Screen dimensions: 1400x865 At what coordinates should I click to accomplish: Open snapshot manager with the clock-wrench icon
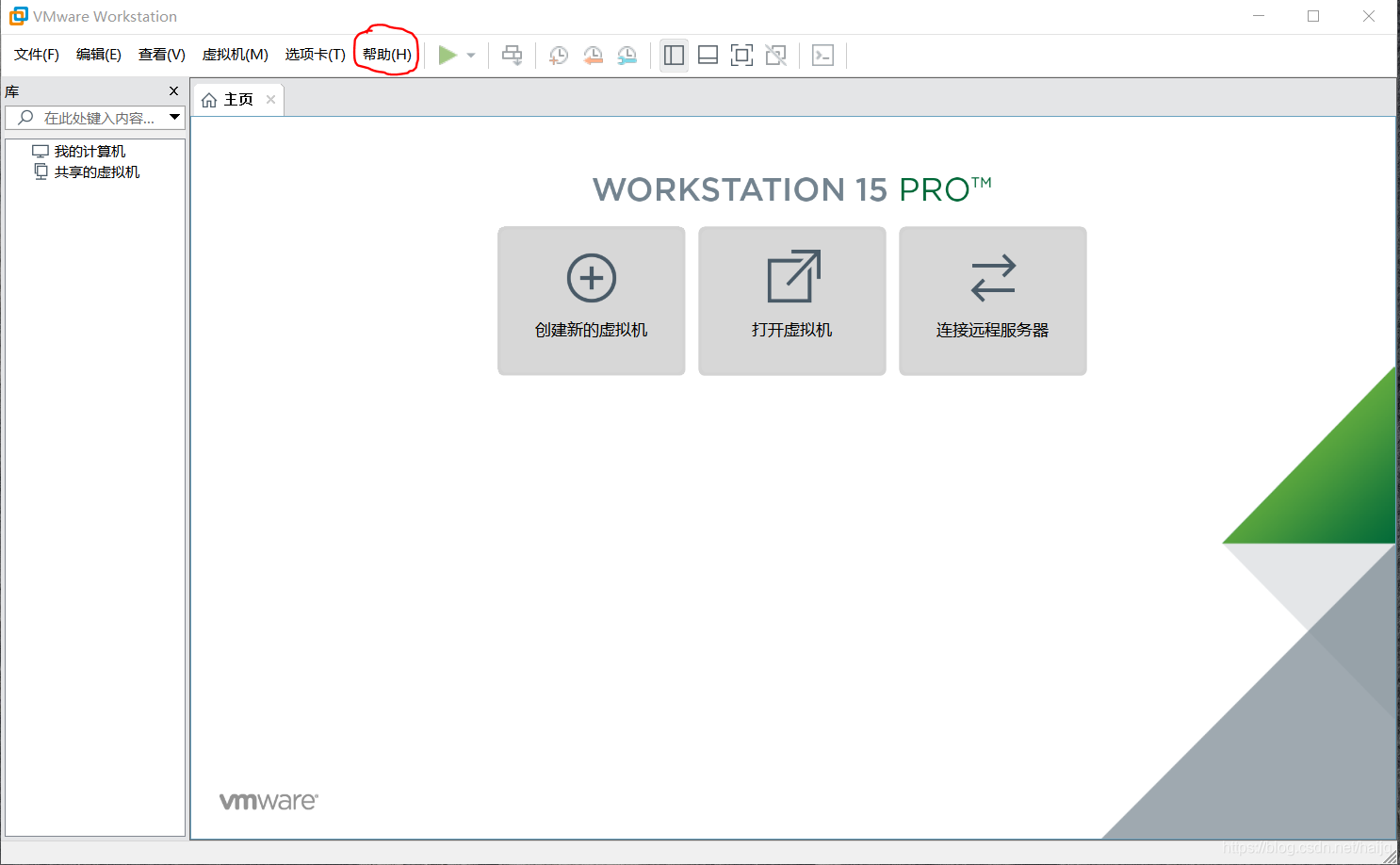click(x=627, y=56)
